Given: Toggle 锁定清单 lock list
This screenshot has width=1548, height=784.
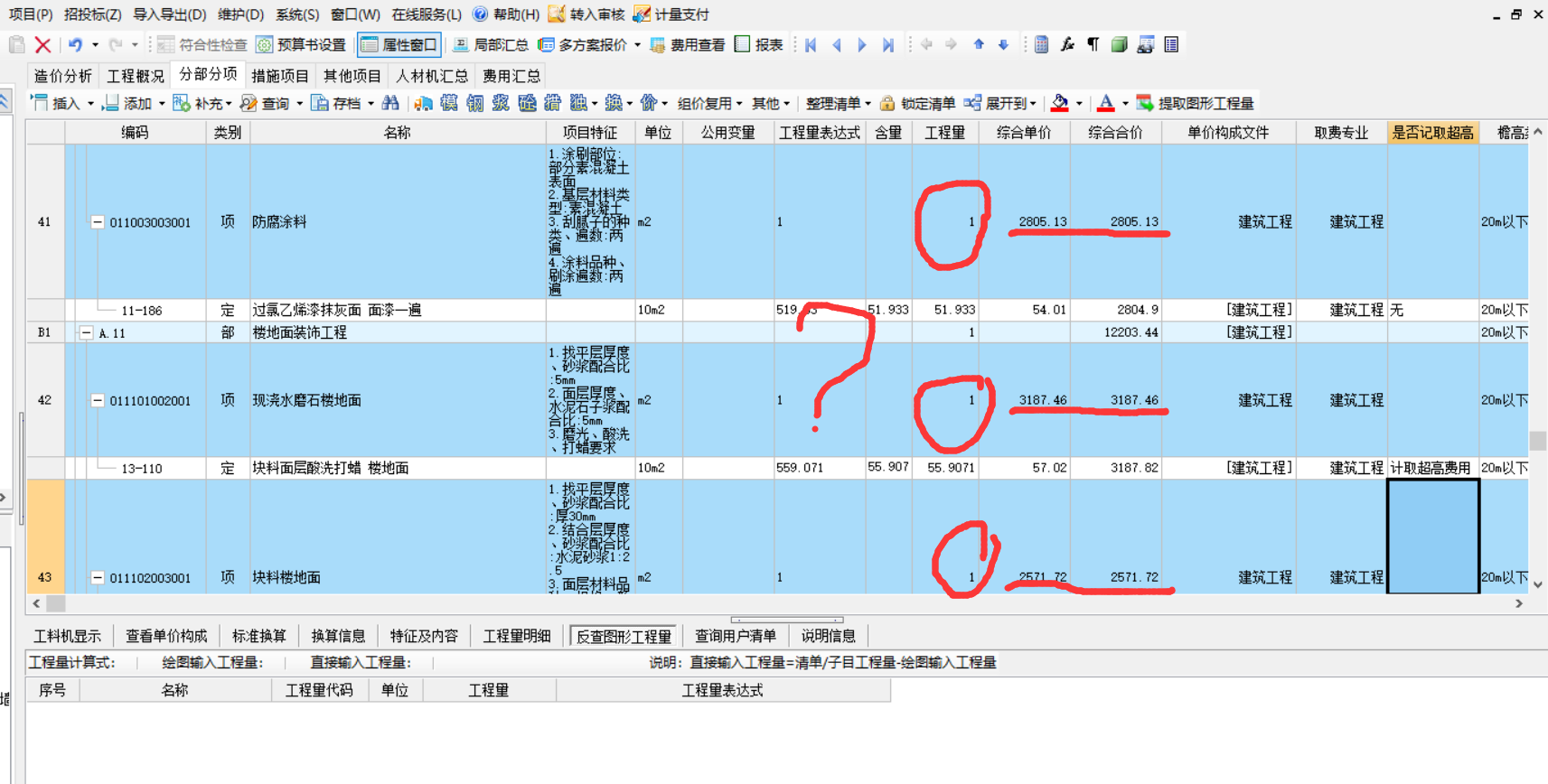Looking at the screenshot, I should coord(917,103).
